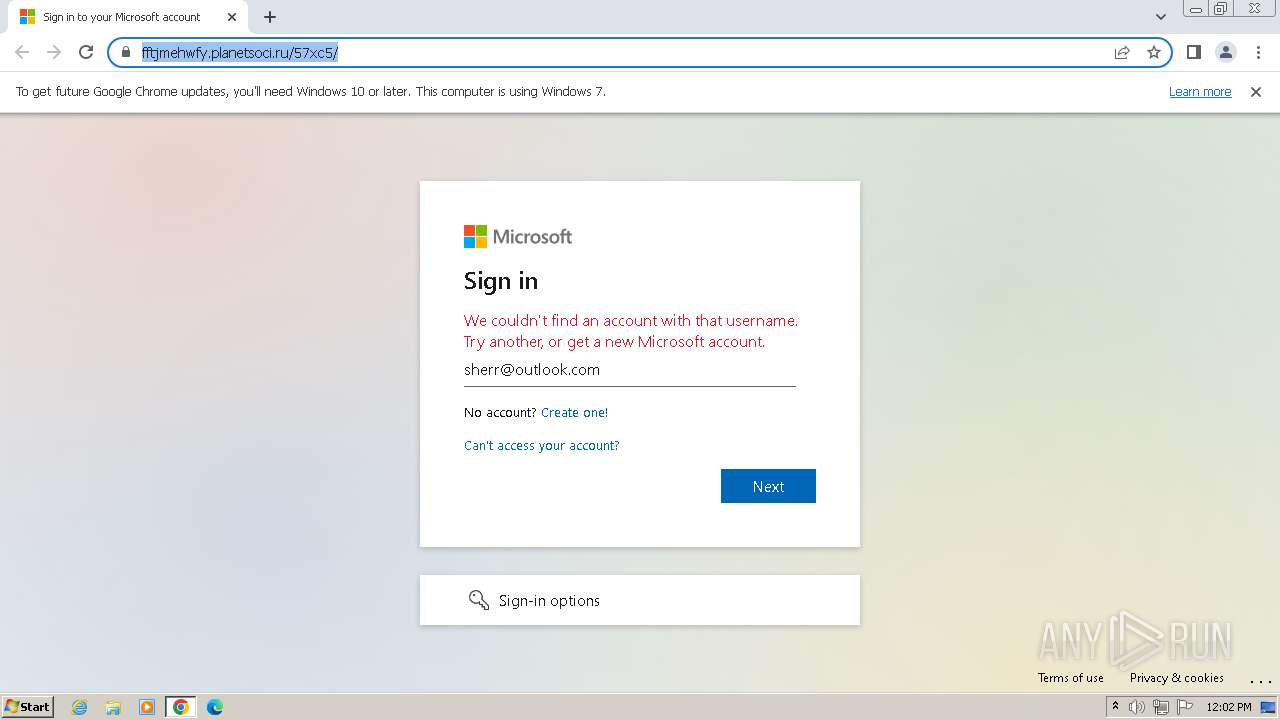Image resolution: width=1280 pixels, height=720 pixels.
Task: Dismiss the Chrome update notification bar
Action: pos(1256,91)
